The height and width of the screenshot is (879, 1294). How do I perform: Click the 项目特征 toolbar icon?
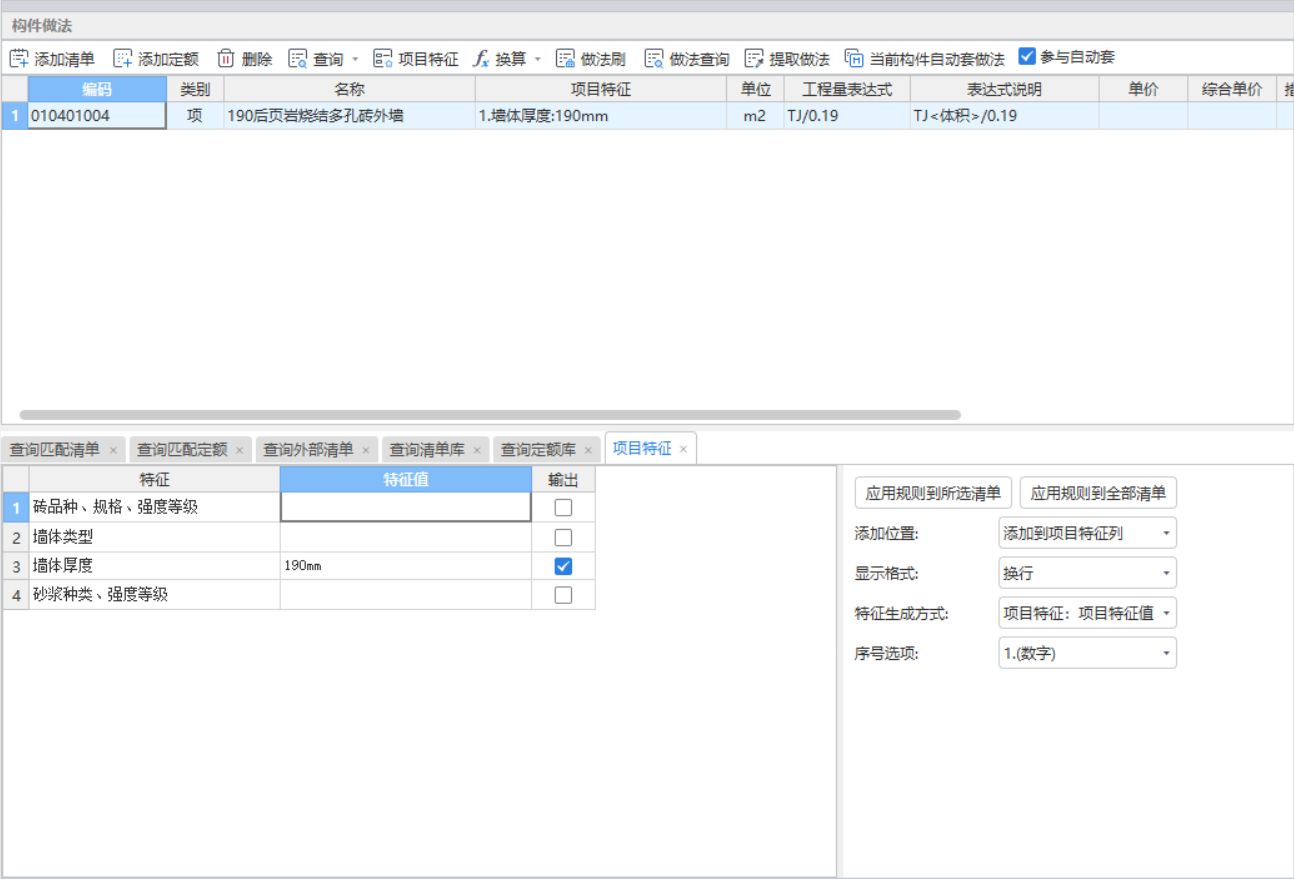[383, 59]
